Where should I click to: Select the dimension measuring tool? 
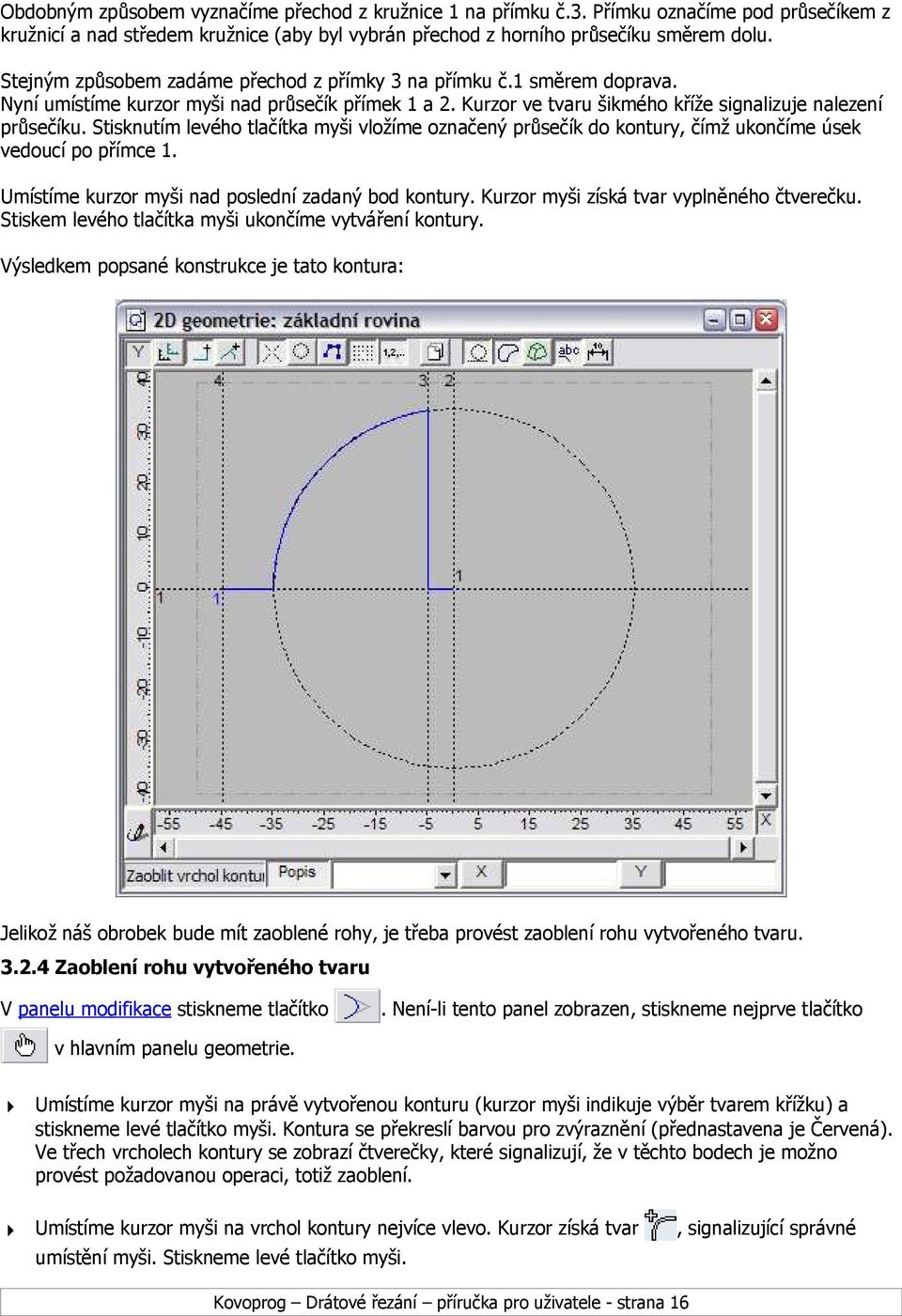[x=599, y=352]
